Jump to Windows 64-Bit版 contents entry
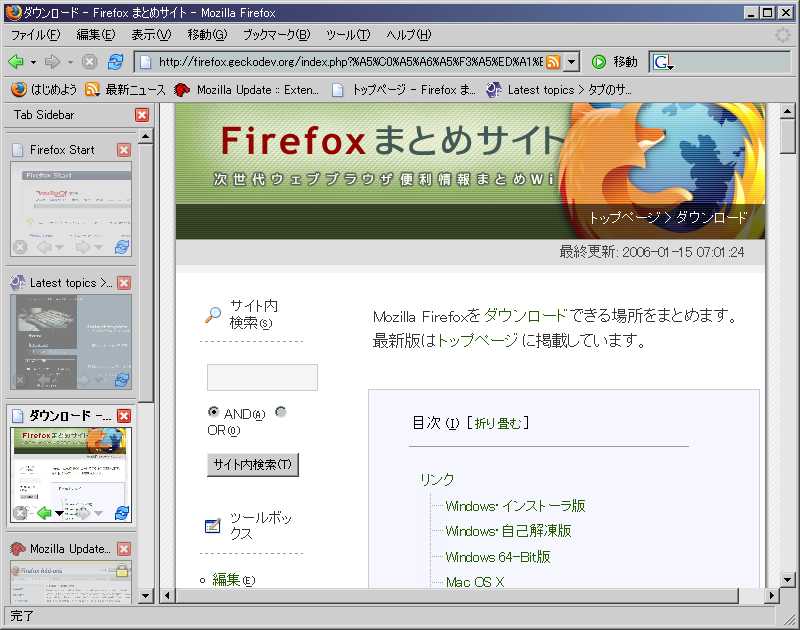The height and width of the screenshot is (630, 800). pyautogui.click(x=497, y=557)
